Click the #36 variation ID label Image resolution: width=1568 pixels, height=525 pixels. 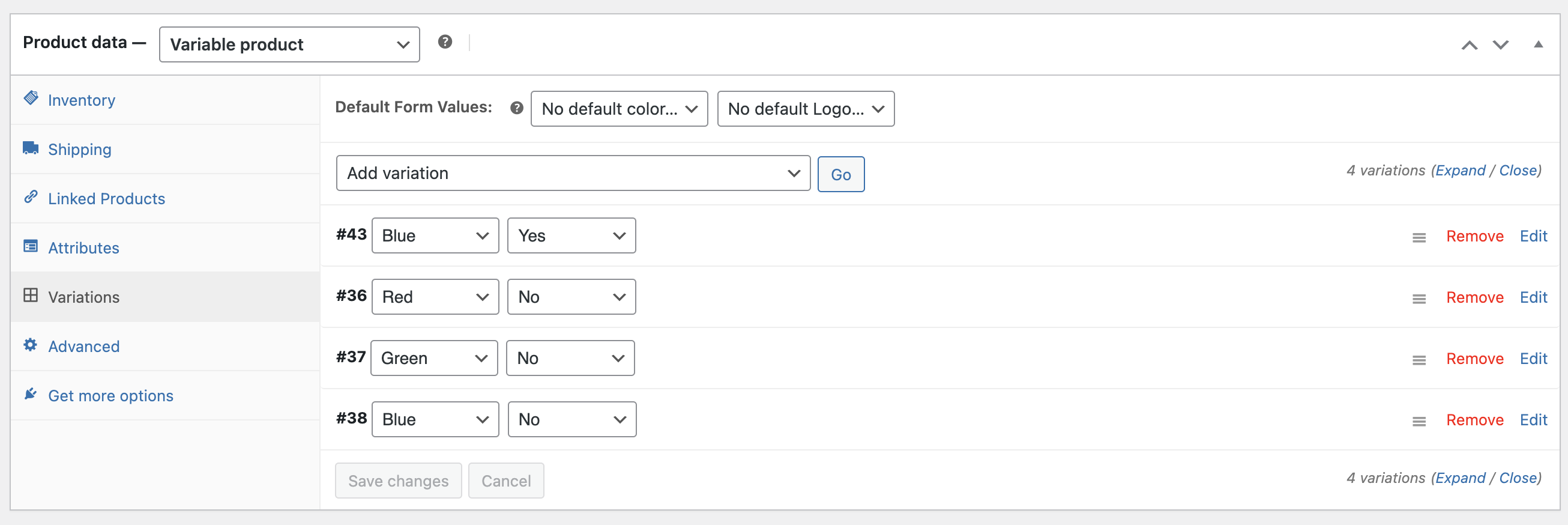point(351,296)
